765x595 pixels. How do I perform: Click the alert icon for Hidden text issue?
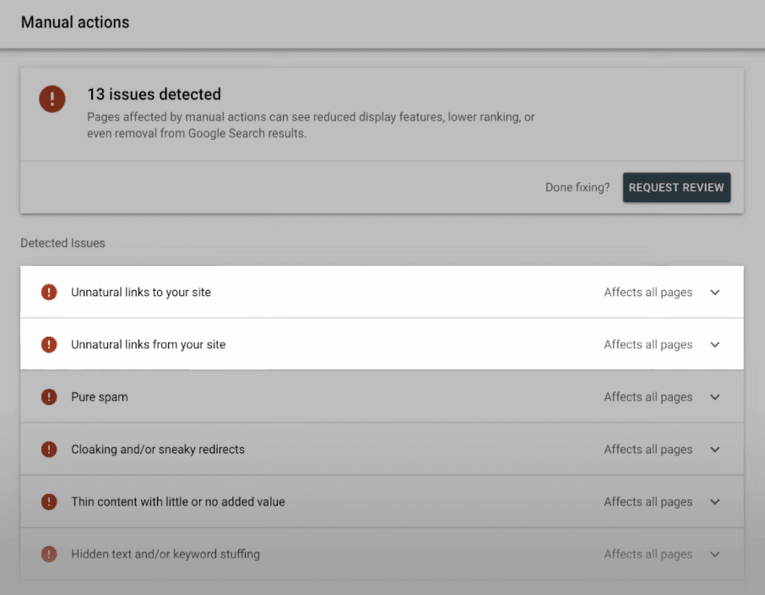point(49,554)
